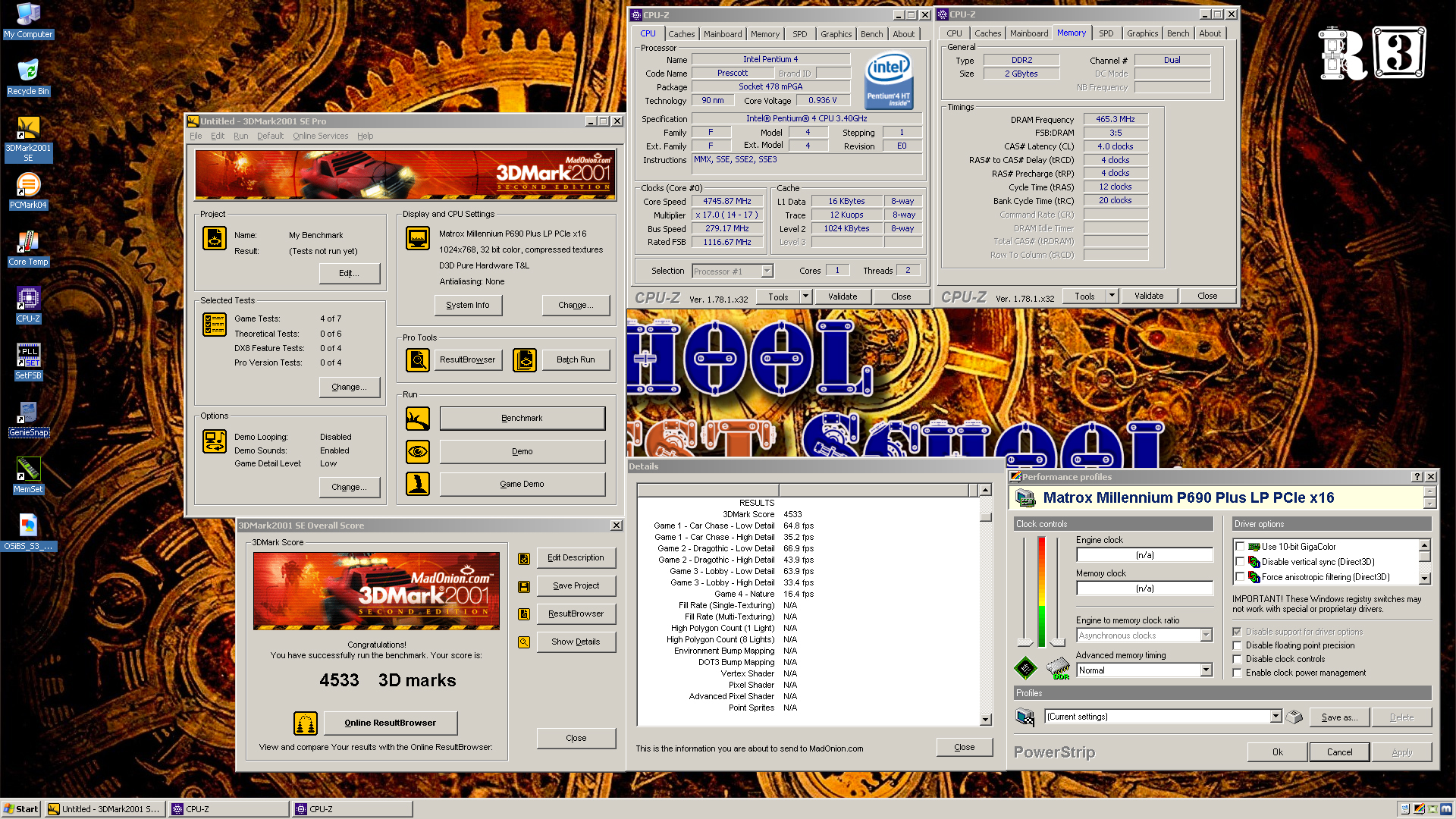This screenshot has height=819, width=1456.
Task: Click the Display and CPU Settings monitor icon
Action: 418,238
